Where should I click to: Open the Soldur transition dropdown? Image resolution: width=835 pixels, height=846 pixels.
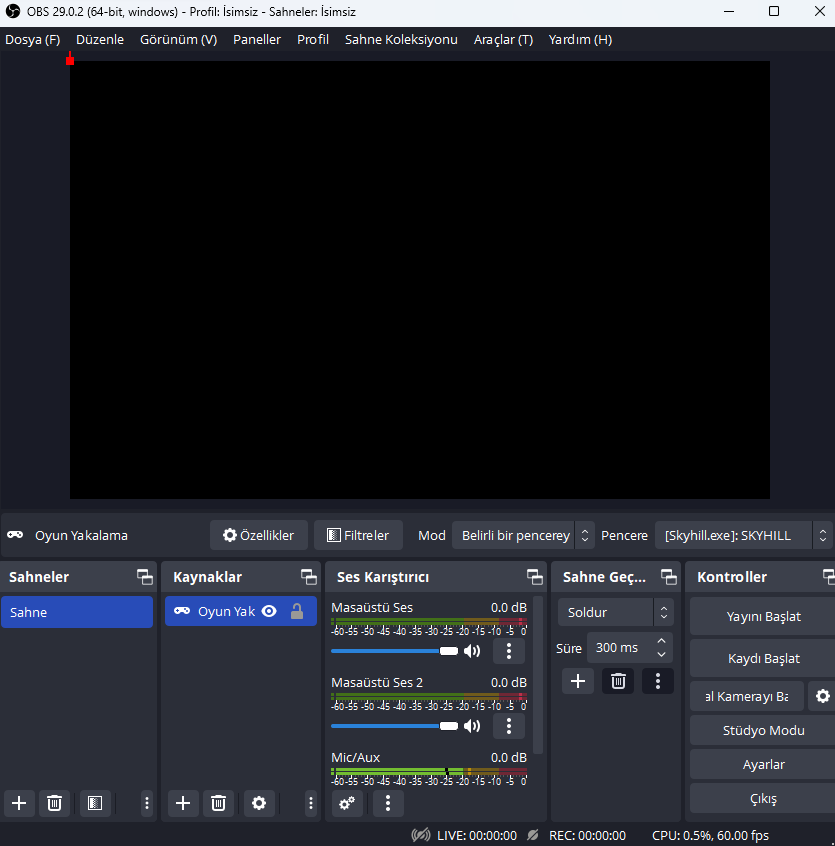[615, 612]
